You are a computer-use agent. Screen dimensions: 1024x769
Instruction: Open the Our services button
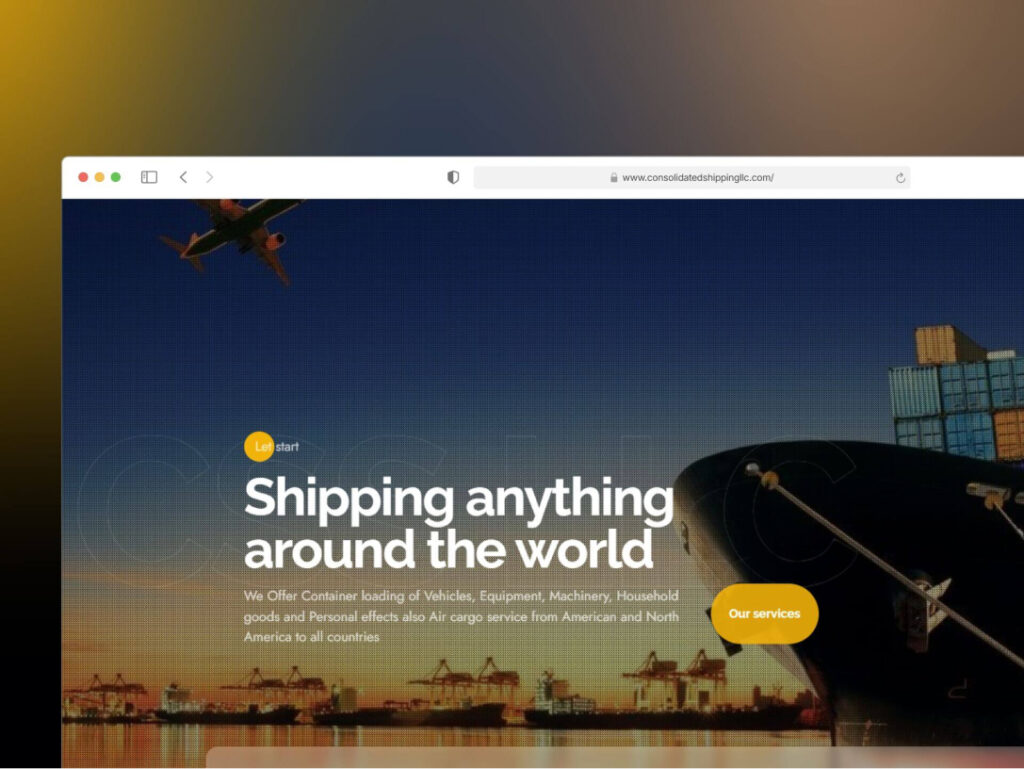[764, 614]
